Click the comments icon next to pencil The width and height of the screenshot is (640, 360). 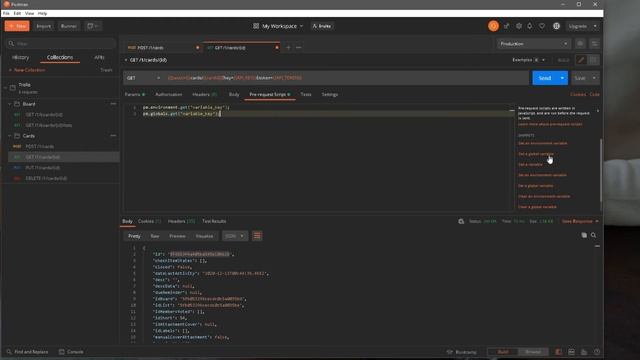(593, 60)
